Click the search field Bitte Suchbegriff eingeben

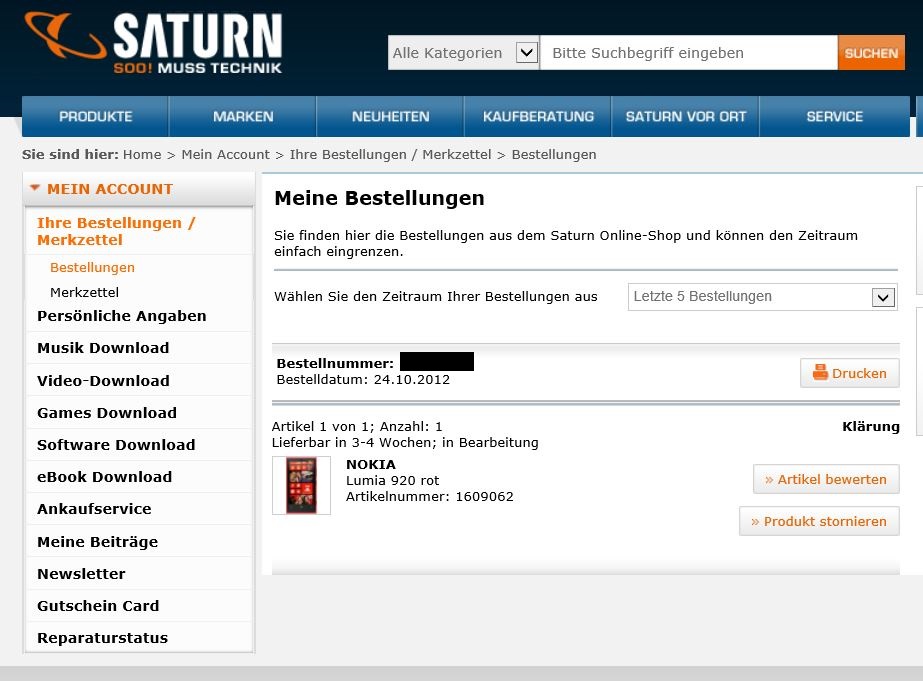point(689,52)
